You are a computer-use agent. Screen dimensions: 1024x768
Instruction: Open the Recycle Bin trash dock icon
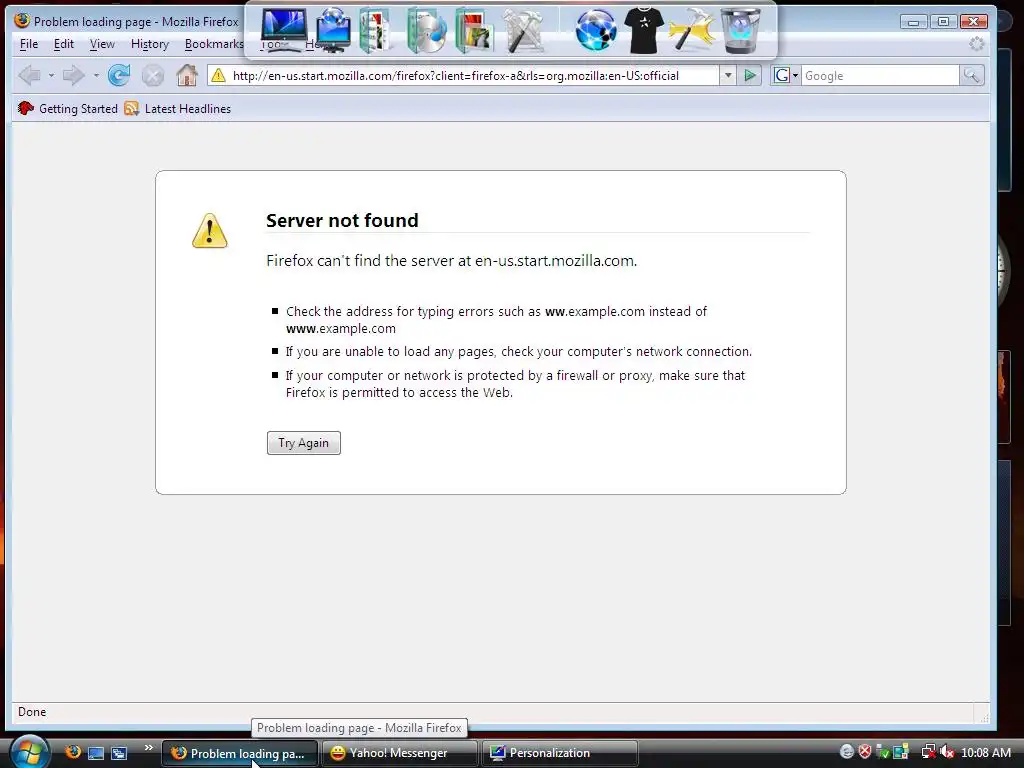[x=740, y=30]
